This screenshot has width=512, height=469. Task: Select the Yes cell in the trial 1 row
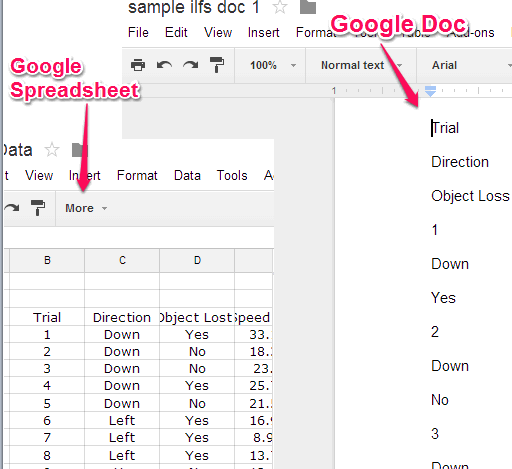pos(197,334)
